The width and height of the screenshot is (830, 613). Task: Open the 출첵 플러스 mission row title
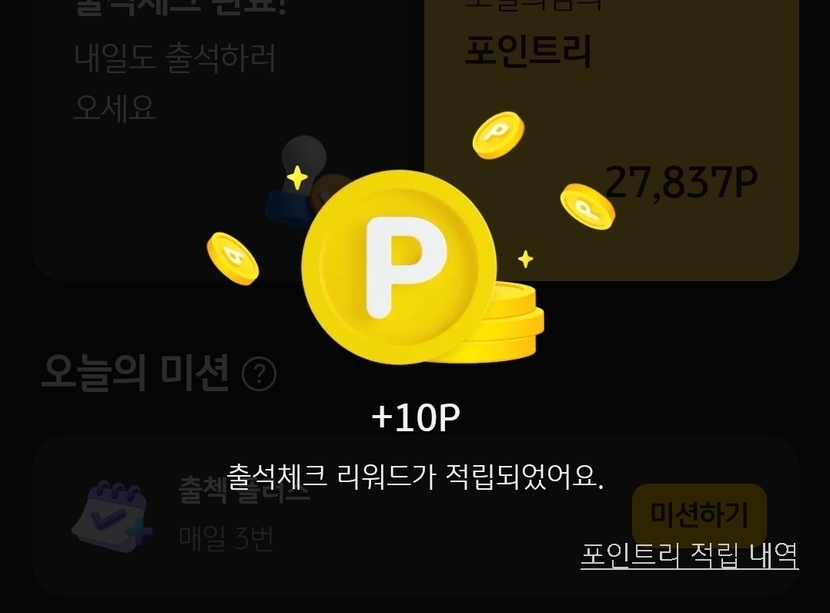[x=243, y=490]
